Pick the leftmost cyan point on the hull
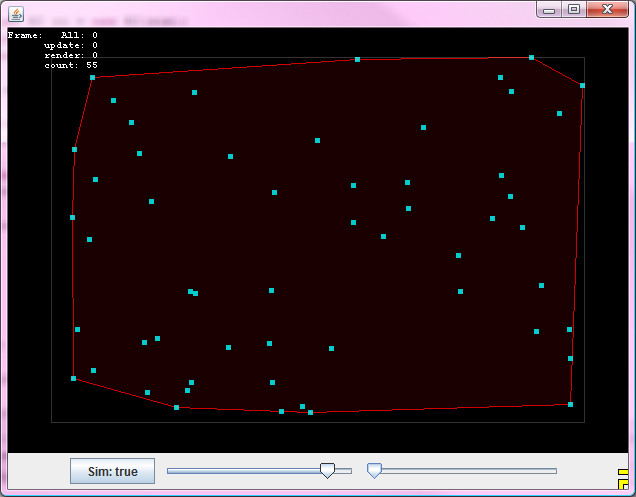Image resolution: width=636 pixels, height=497 pixels. click(72, 217)
